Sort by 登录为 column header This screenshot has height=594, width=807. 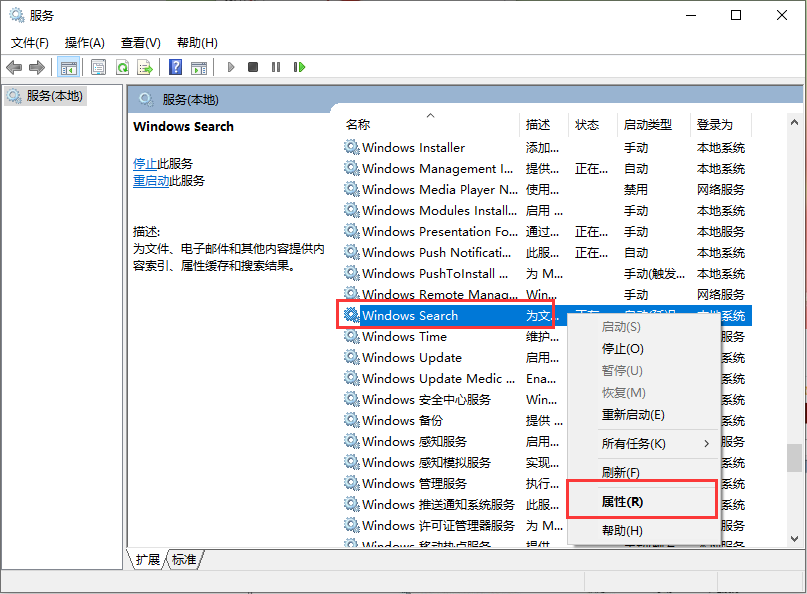point(721,125)
